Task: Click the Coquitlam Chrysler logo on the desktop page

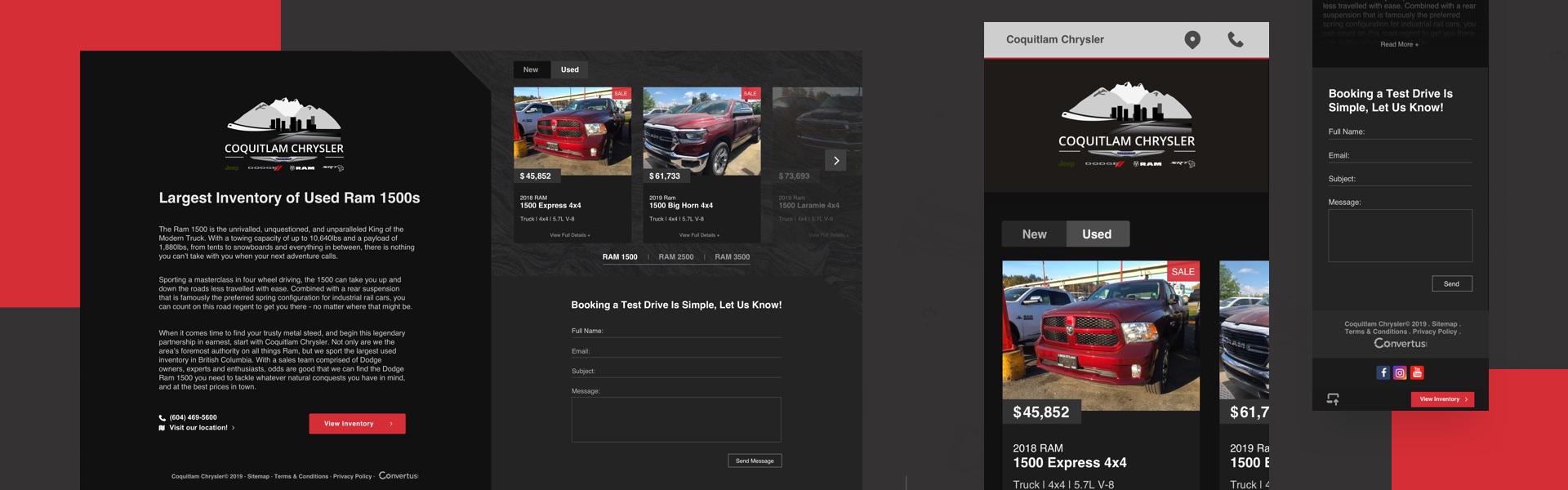Action: [x=284, y=135]
